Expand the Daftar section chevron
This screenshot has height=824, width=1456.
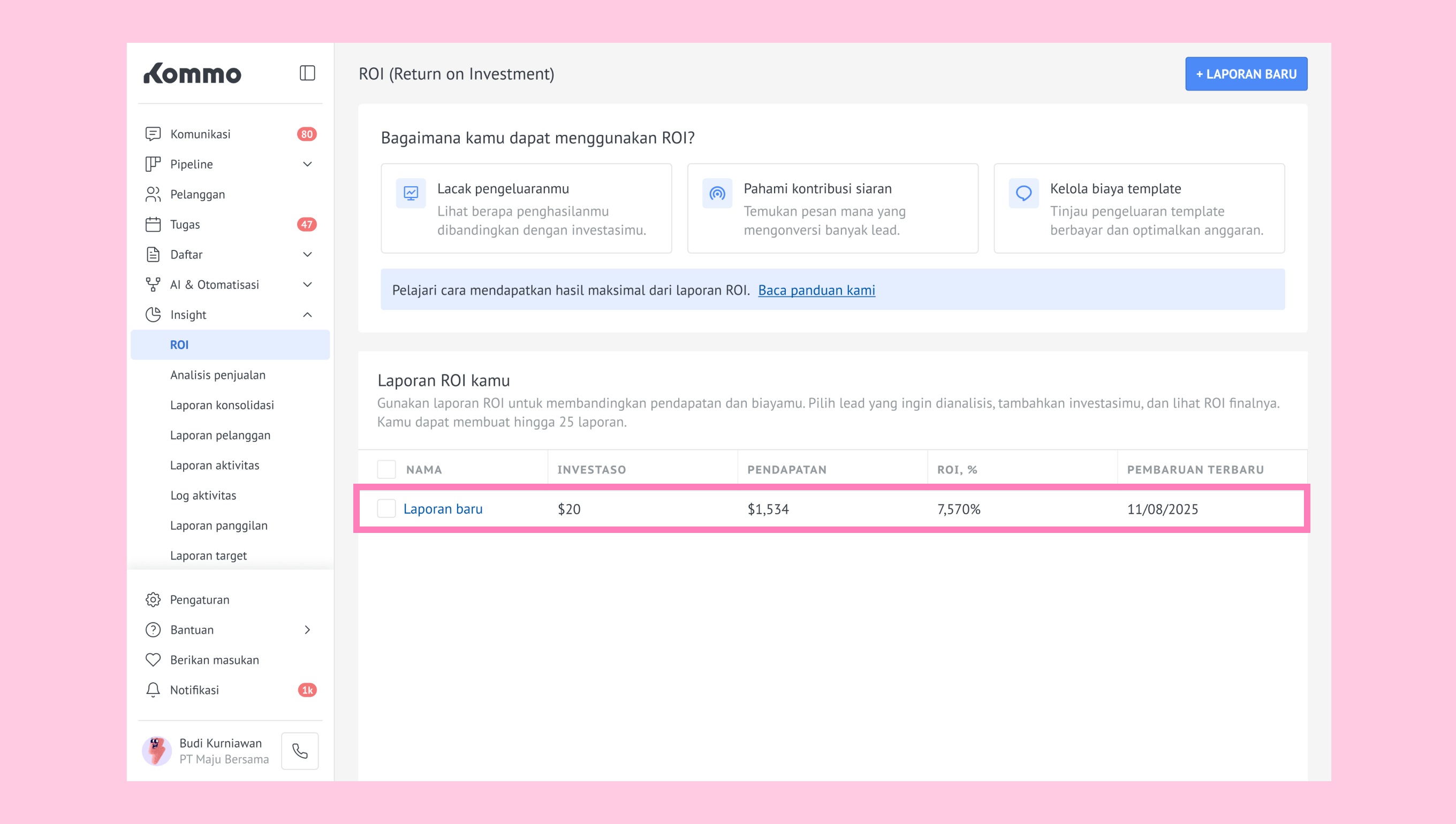tap(307, 255)
